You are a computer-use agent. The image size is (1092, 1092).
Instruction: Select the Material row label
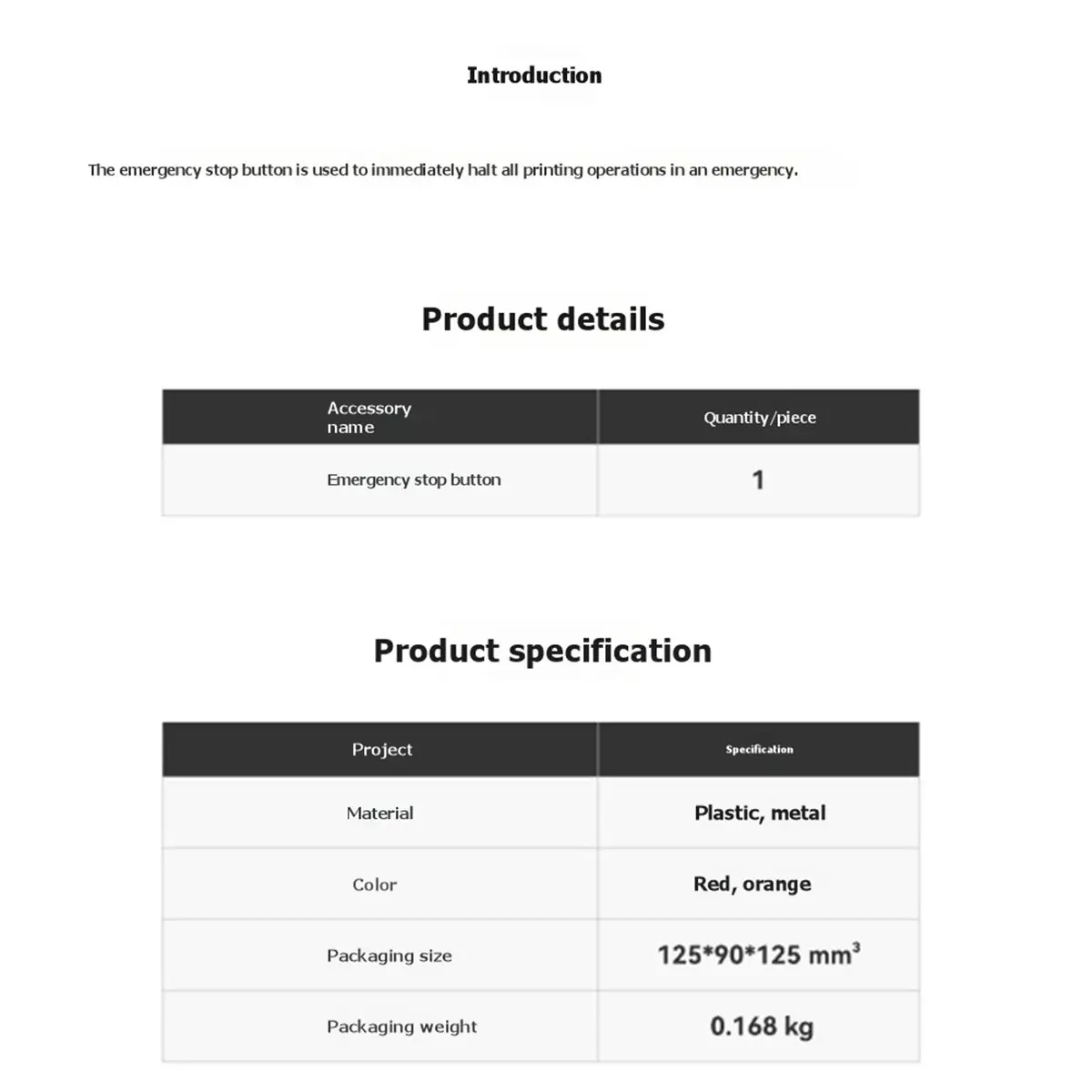(x=379, y=814)
